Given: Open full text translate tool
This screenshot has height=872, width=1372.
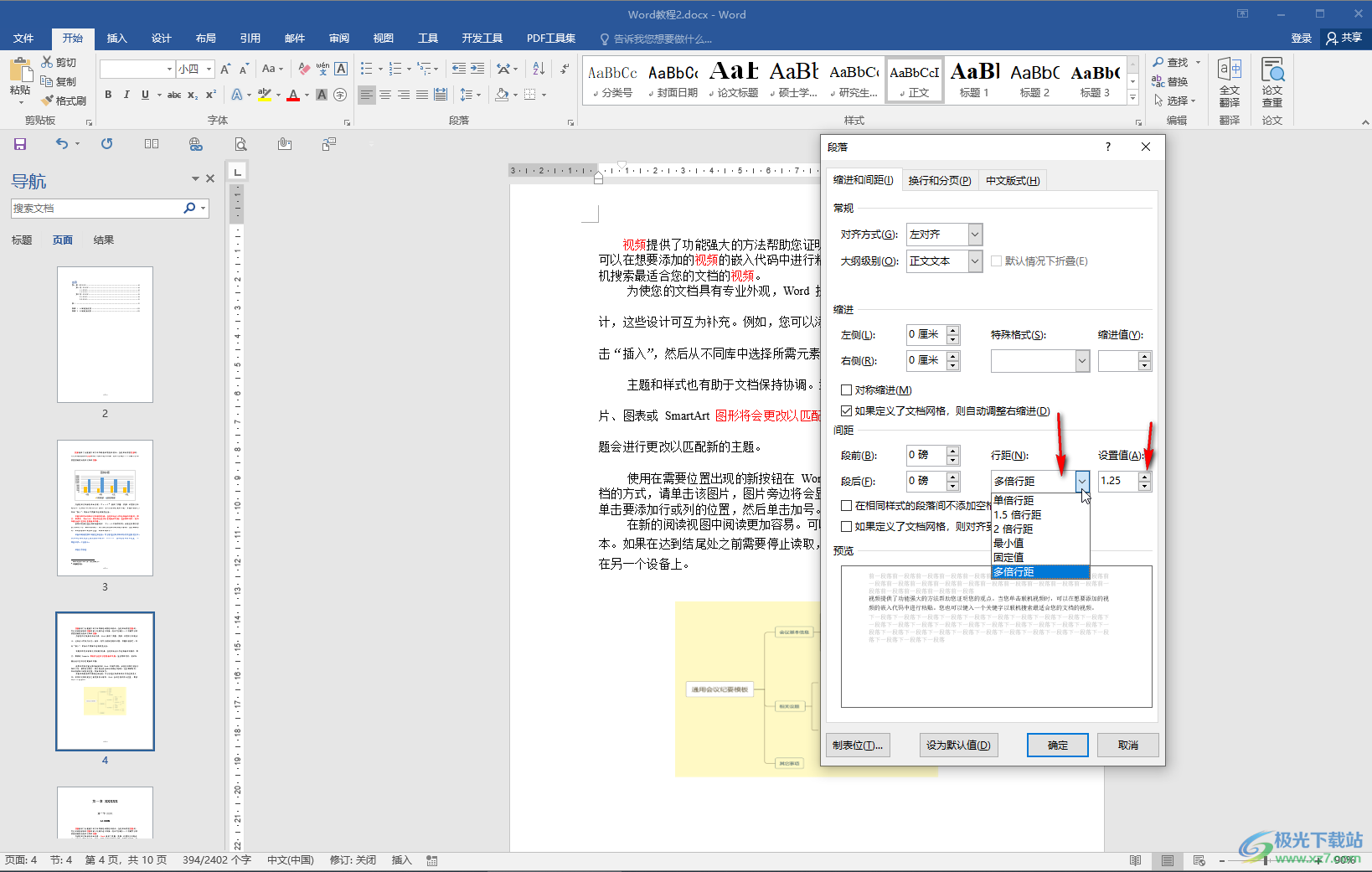Looking at the screenshot, I should click(x=1230, y=83).
